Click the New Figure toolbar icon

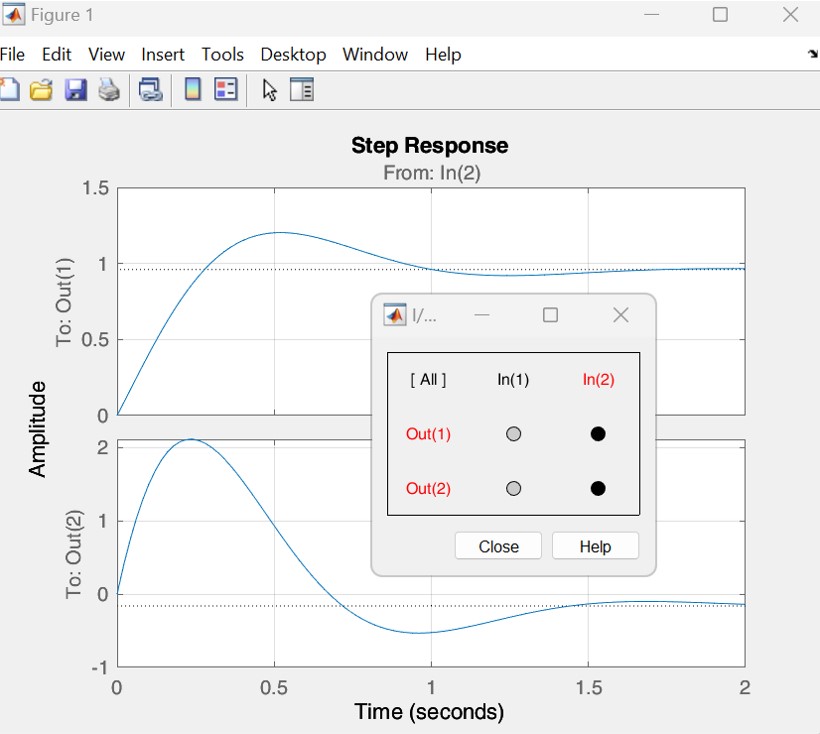click(x=9, y=90)
